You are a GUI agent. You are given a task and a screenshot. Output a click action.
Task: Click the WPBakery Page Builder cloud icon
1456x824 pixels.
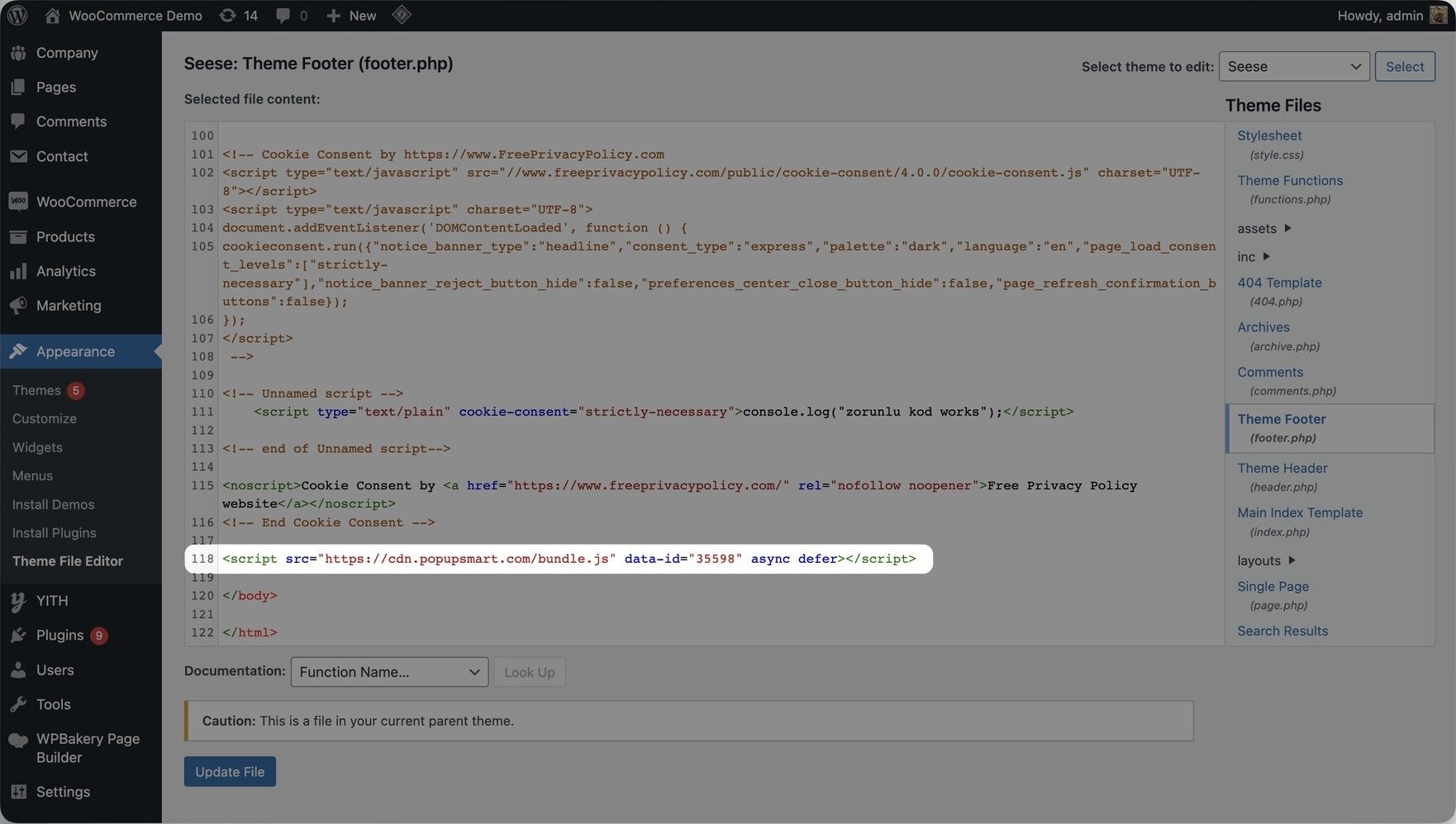(18, 740)
